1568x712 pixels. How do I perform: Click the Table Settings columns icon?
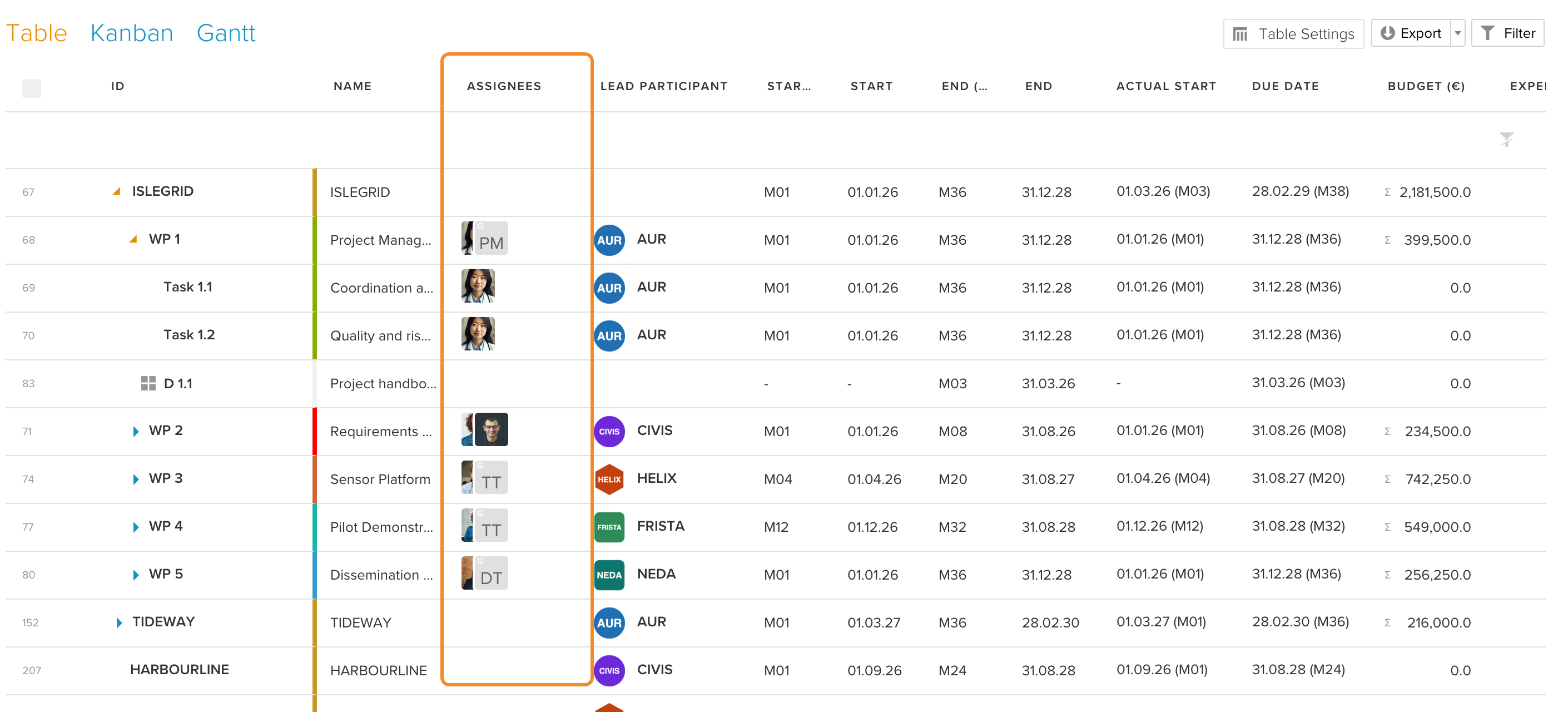click(x=1240, y=34)
